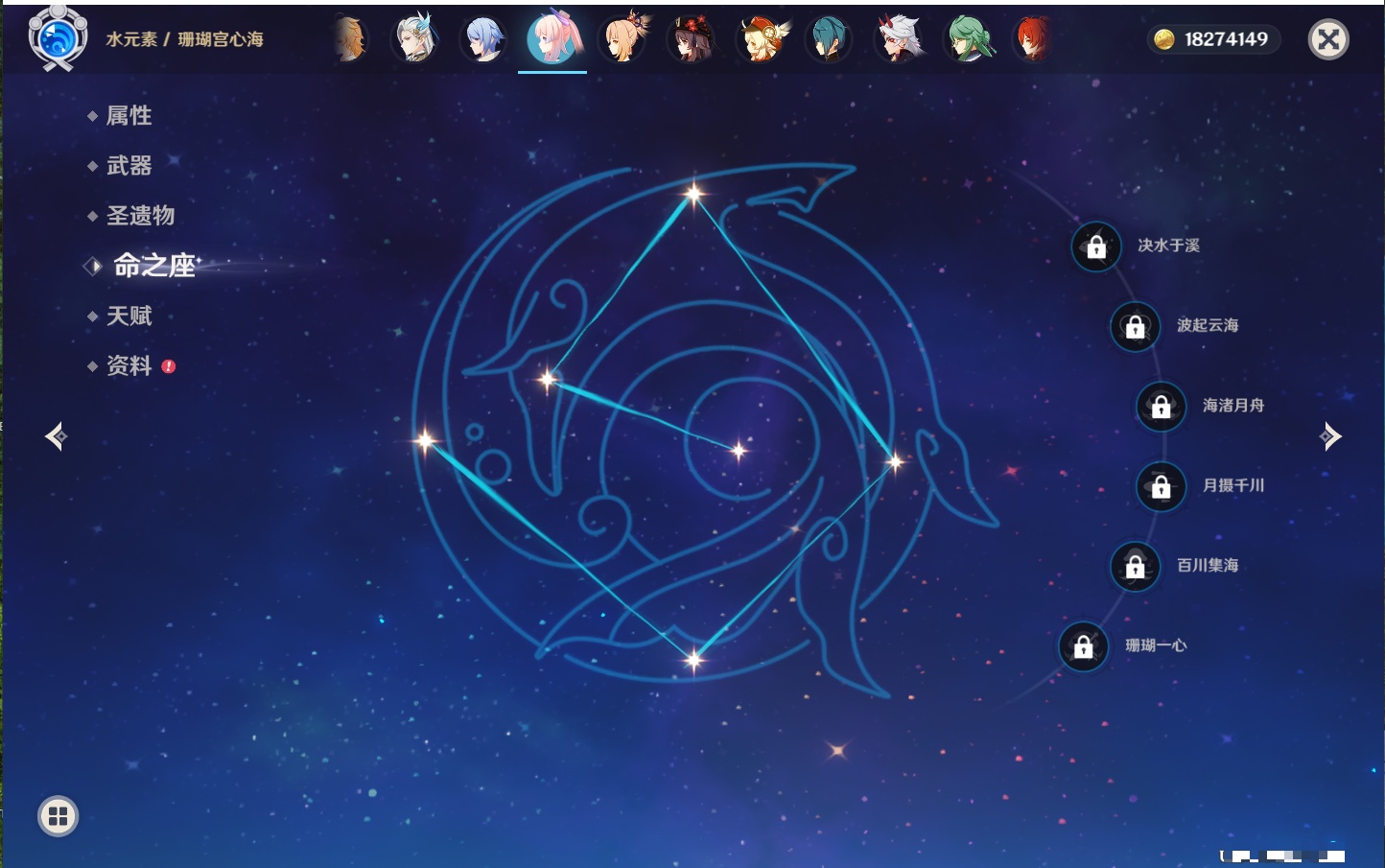Click the lock icon for 决水于溪
Screen dimensions: 1385x868
coord(1096,246)
